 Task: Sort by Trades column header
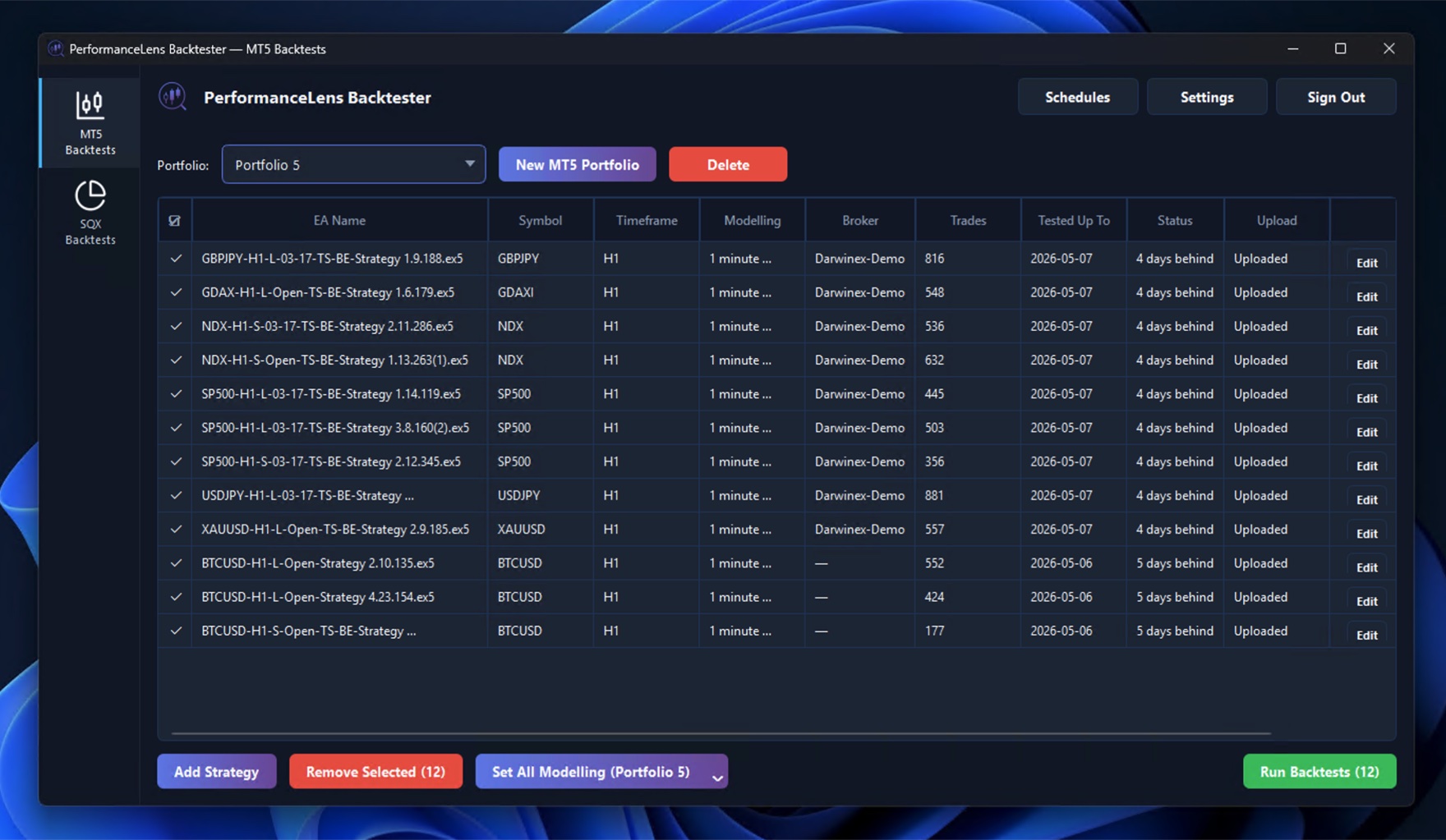tap(968, 220)
